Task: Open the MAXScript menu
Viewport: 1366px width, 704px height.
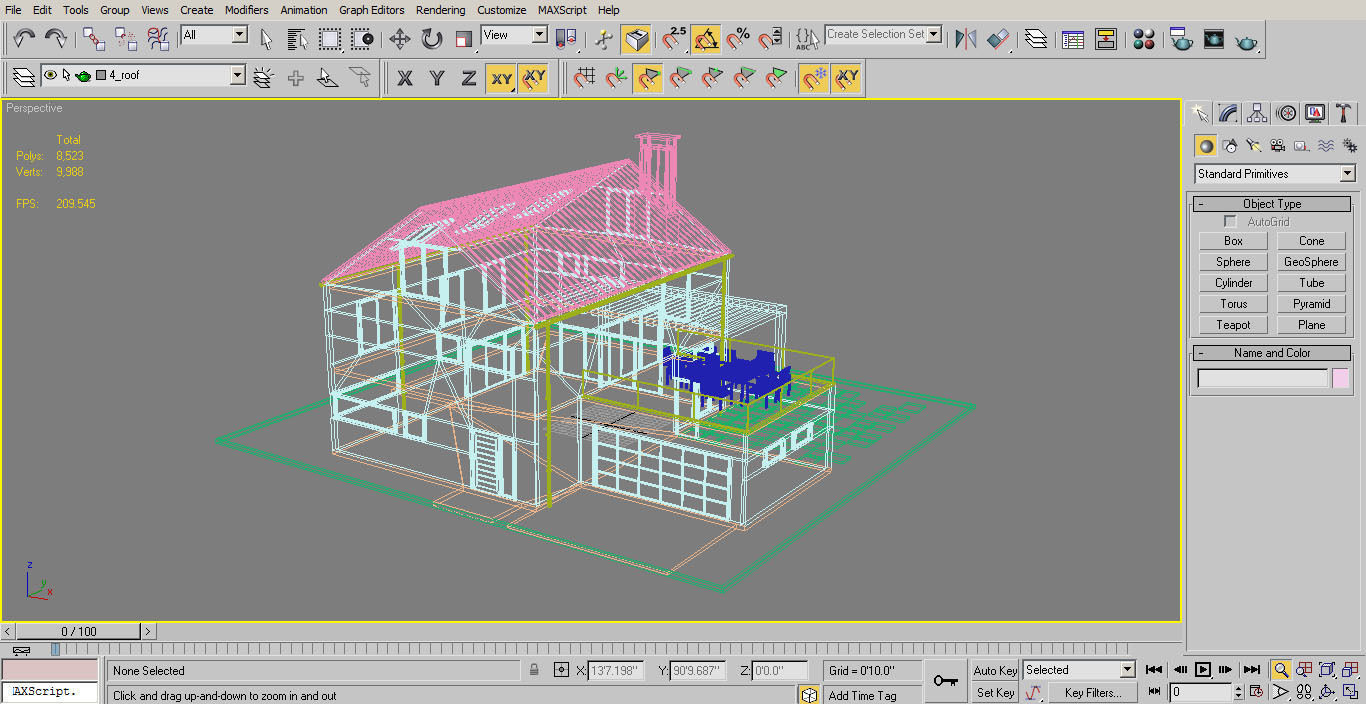Action: click(563, 10)
